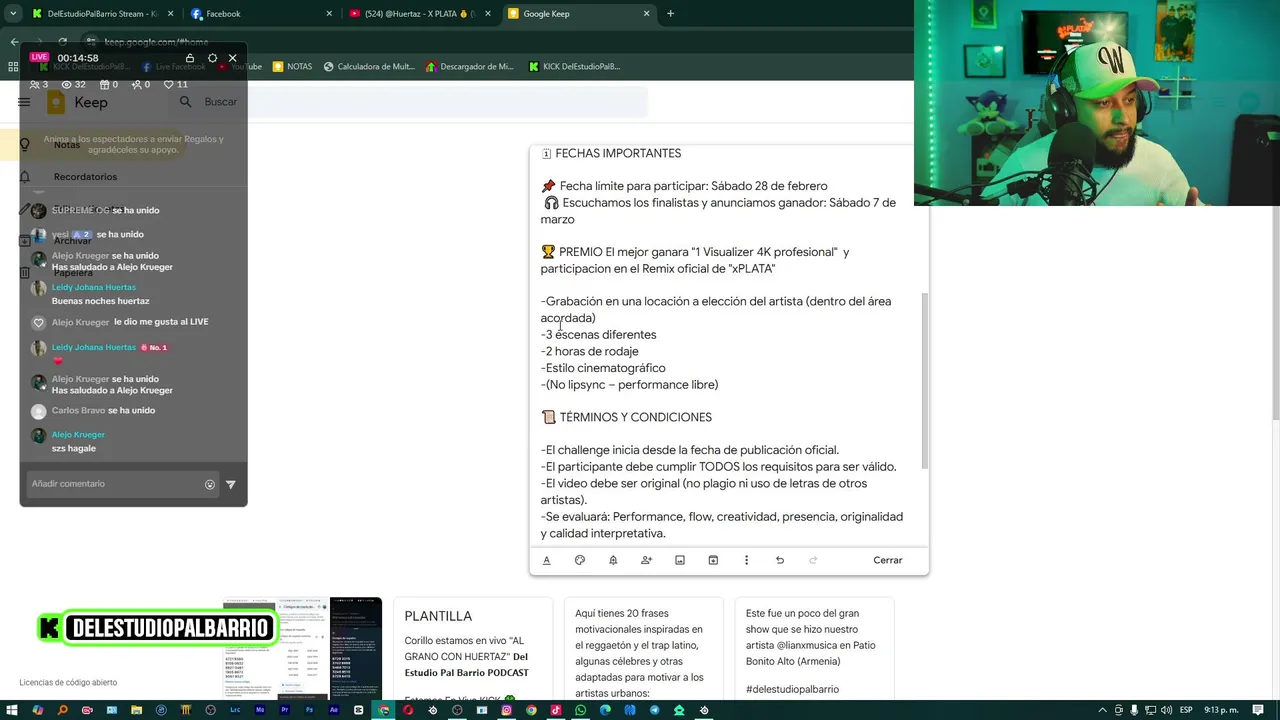Open the 20 frases motivacionales note card
The height and width of the screenshot is (720, 1280).
pyautogui.click(x=644, y=648)
